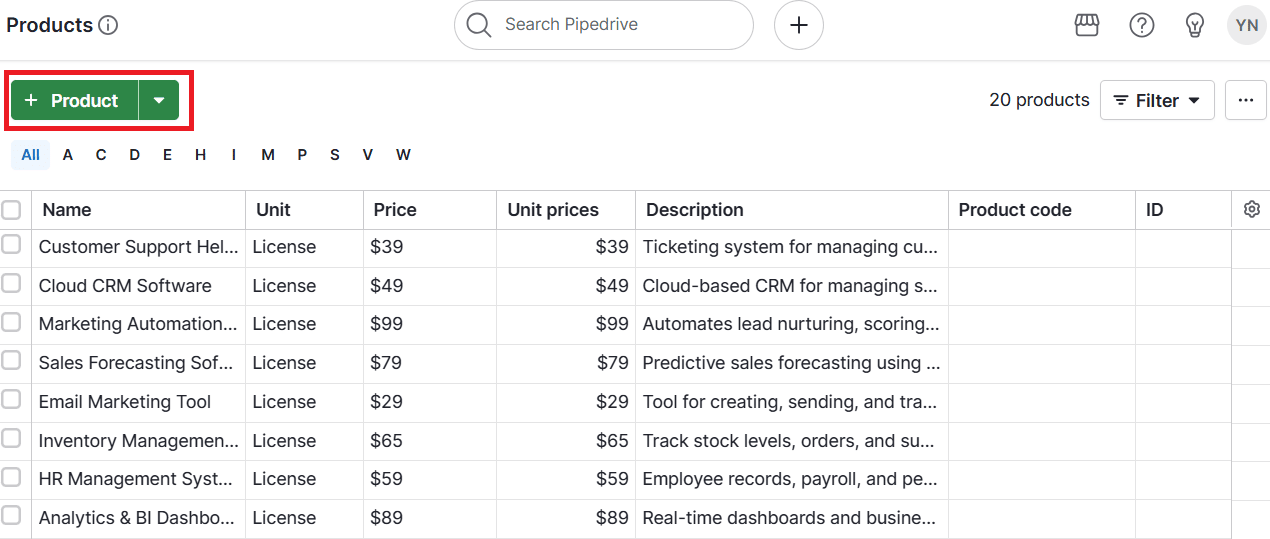1270x539 pixels.
Task: Filter products by letter A
Action: tap(68, 154)
